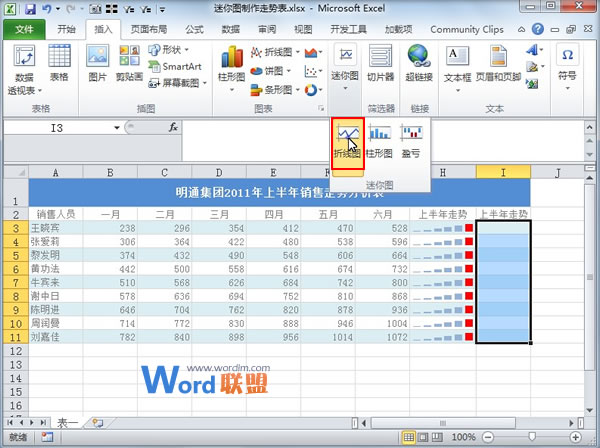Click the 盈亏 sparkline icon
The image size is (600, 448).
(411, 140)
